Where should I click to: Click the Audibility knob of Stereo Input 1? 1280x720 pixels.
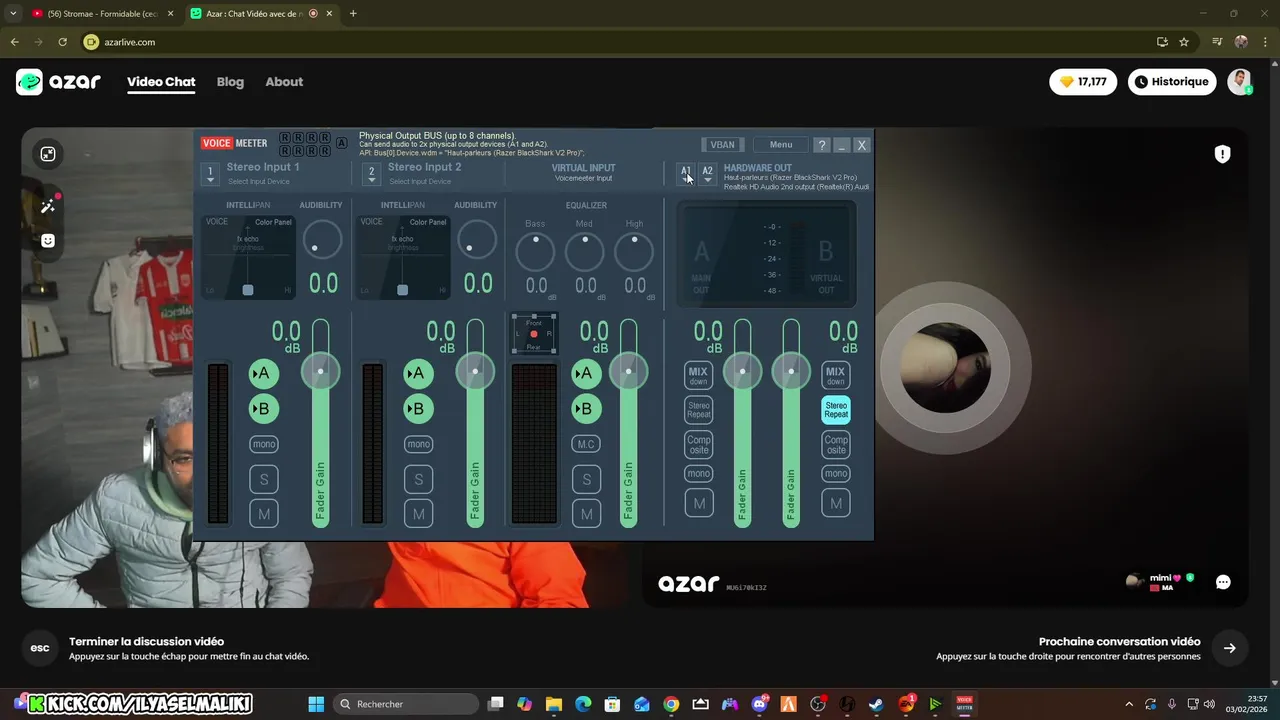pos(321,240)
